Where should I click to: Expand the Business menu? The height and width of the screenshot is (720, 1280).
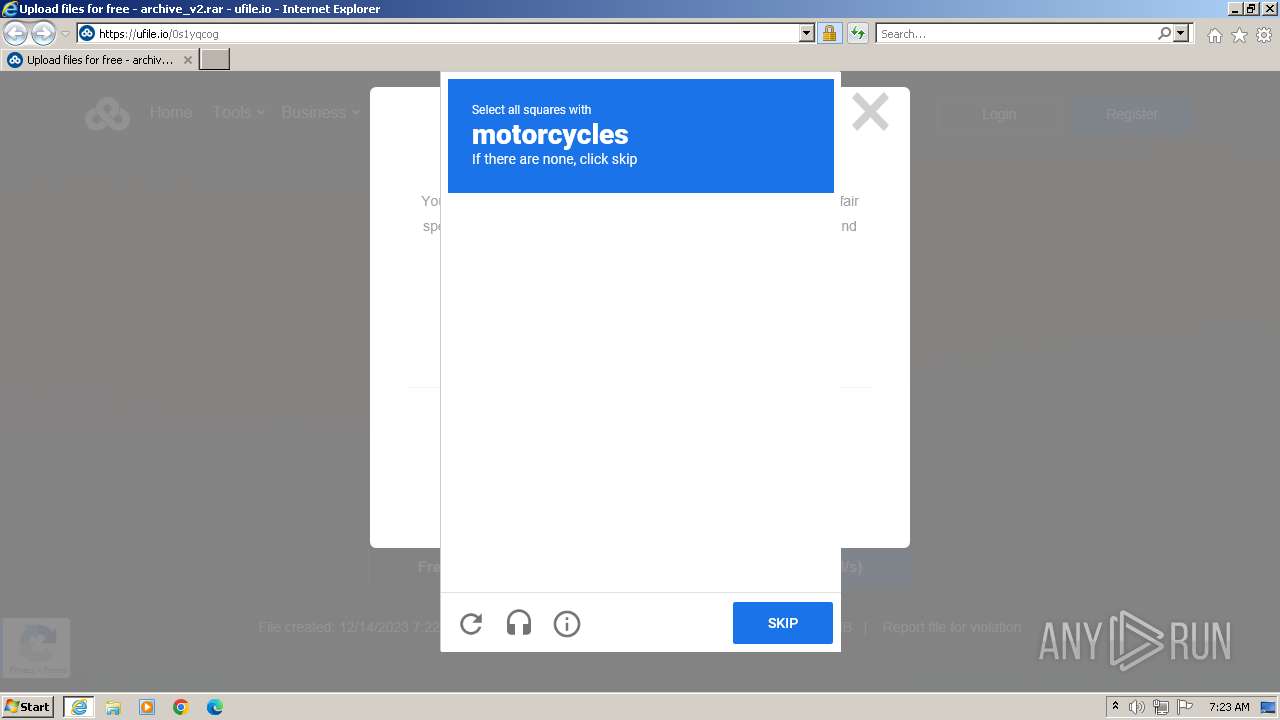[x=321, y=112]
